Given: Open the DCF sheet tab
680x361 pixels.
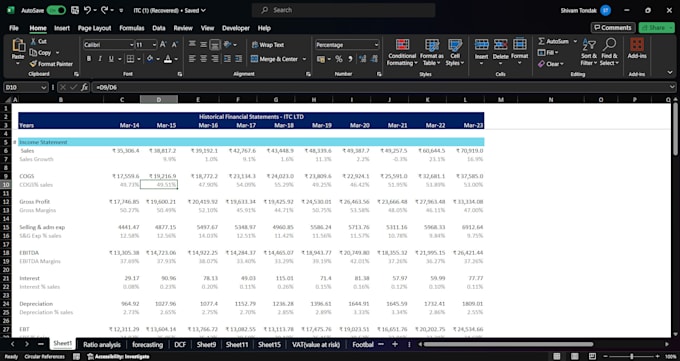Looking at the screenshot, I should coord(180,345).
